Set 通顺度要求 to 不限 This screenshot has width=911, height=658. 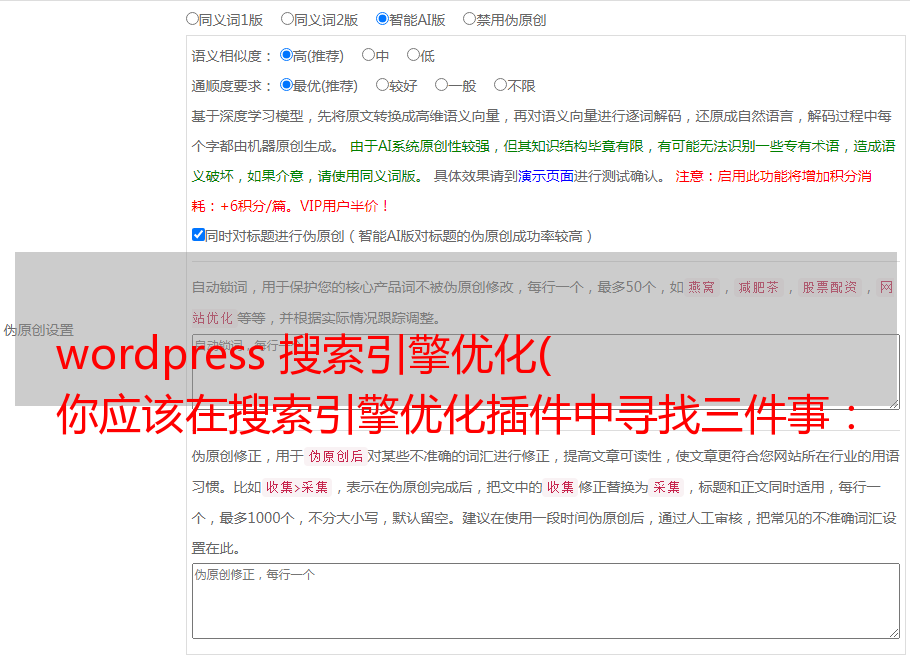pyautogui.click(x=500, y=85)
